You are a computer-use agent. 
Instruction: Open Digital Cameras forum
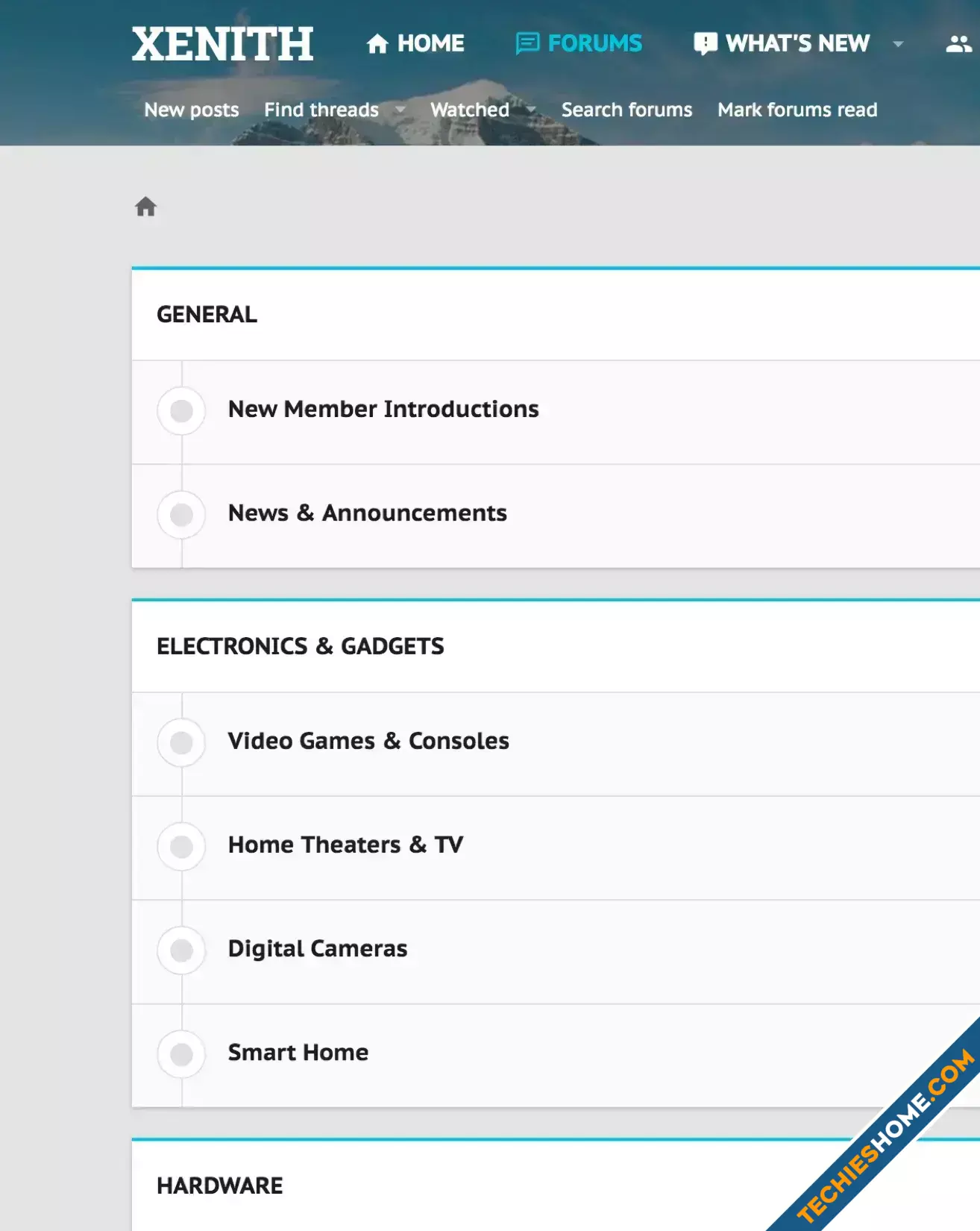pos(318,948)
